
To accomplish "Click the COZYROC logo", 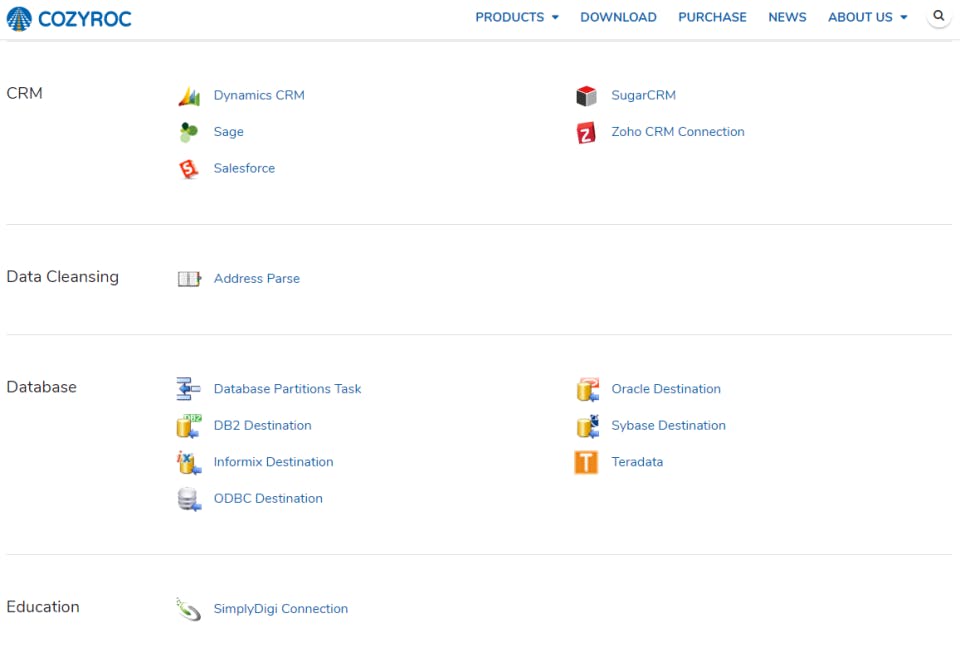I will (x=69, y=18).
